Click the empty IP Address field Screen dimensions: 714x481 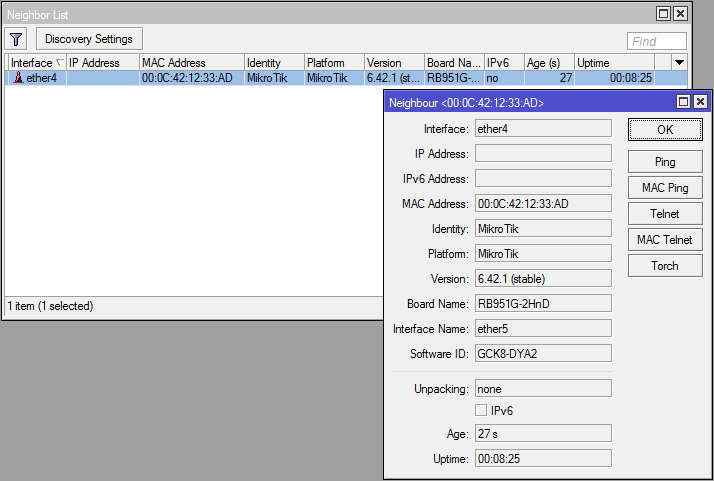[543, 154]
